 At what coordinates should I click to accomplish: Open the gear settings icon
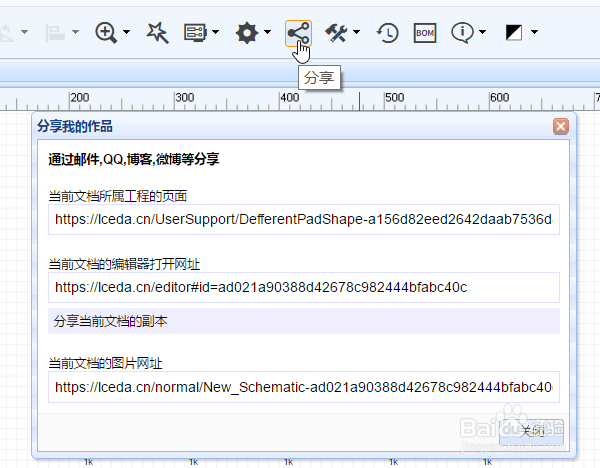tap(247, 33)
